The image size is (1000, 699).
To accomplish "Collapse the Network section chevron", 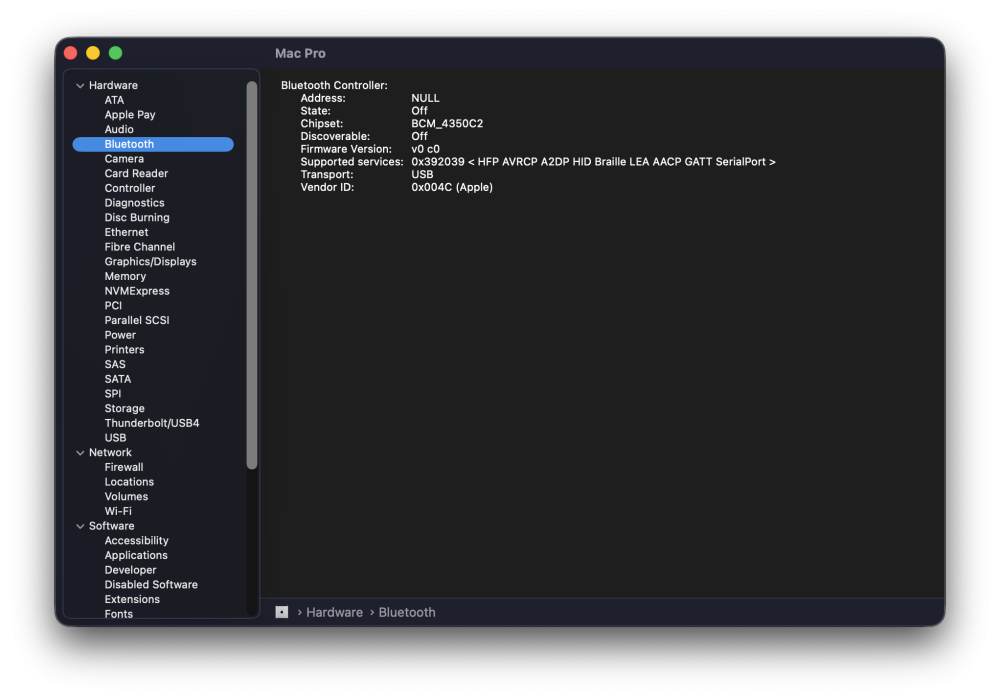I will coord(80,453).
